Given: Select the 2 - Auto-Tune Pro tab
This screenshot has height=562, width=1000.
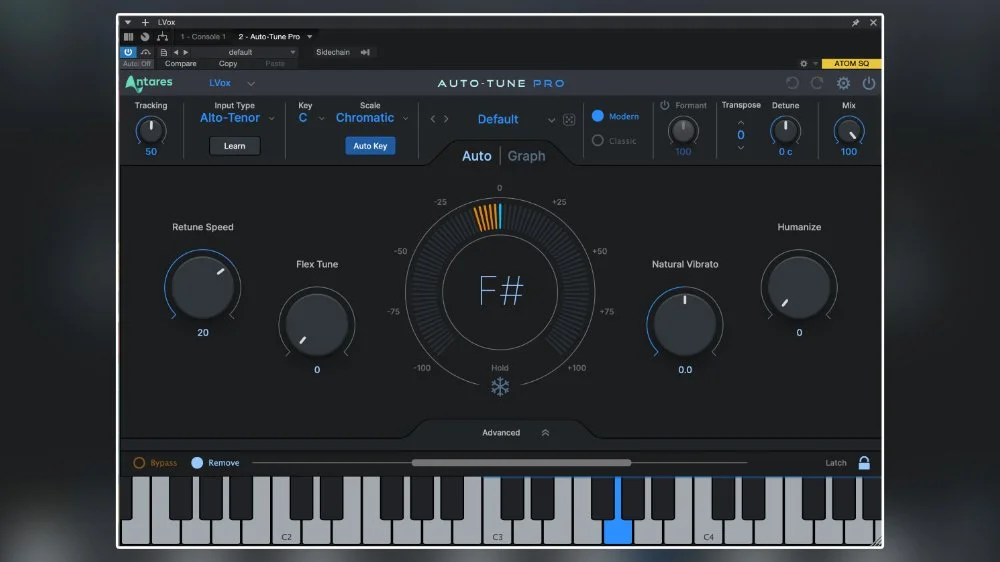Looking at the screenshot, I should click(269, 37).
